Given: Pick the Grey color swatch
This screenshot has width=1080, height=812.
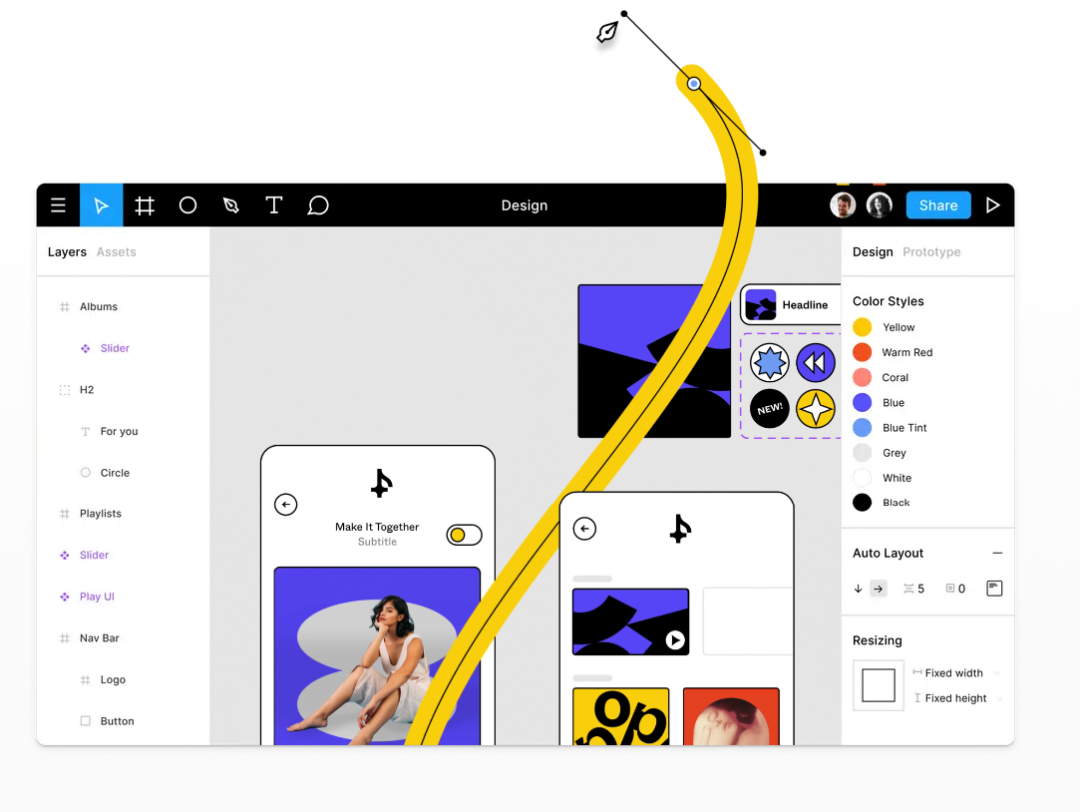Looking at the screenshot, I should point(862,452).
